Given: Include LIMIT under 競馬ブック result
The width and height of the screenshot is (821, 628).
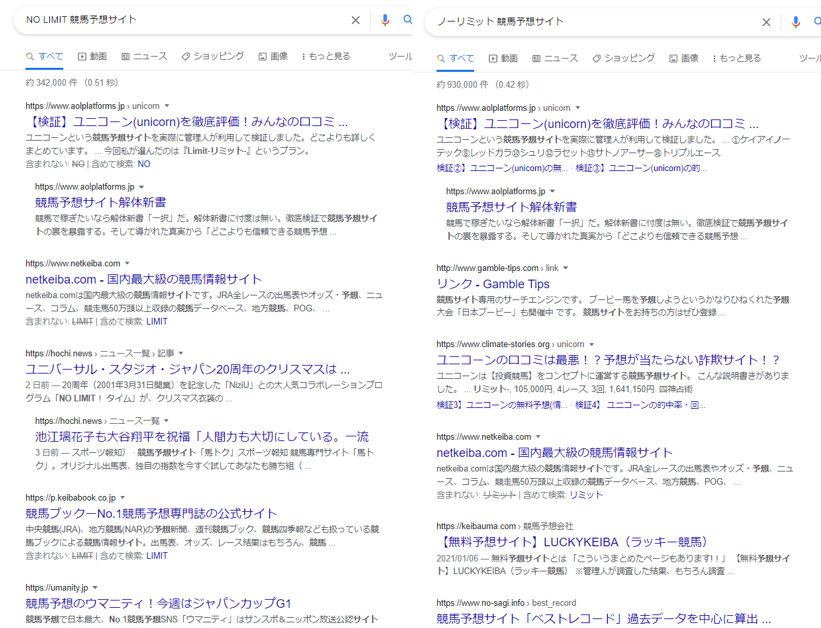Looking at the screenshot, I should pyautogui.click(x=157, y=556).
